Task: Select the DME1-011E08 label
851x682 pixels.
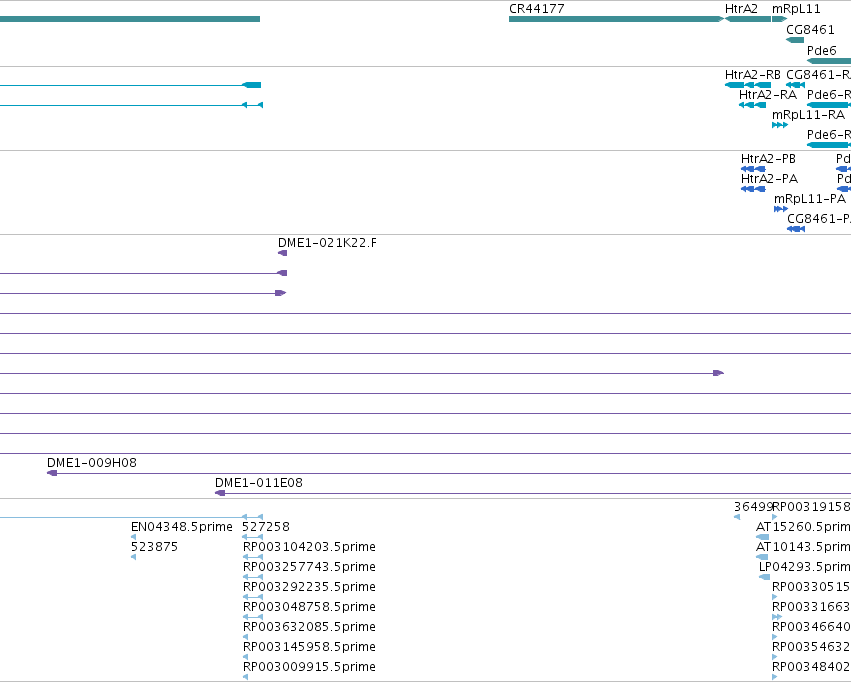Action: (259, 483)
